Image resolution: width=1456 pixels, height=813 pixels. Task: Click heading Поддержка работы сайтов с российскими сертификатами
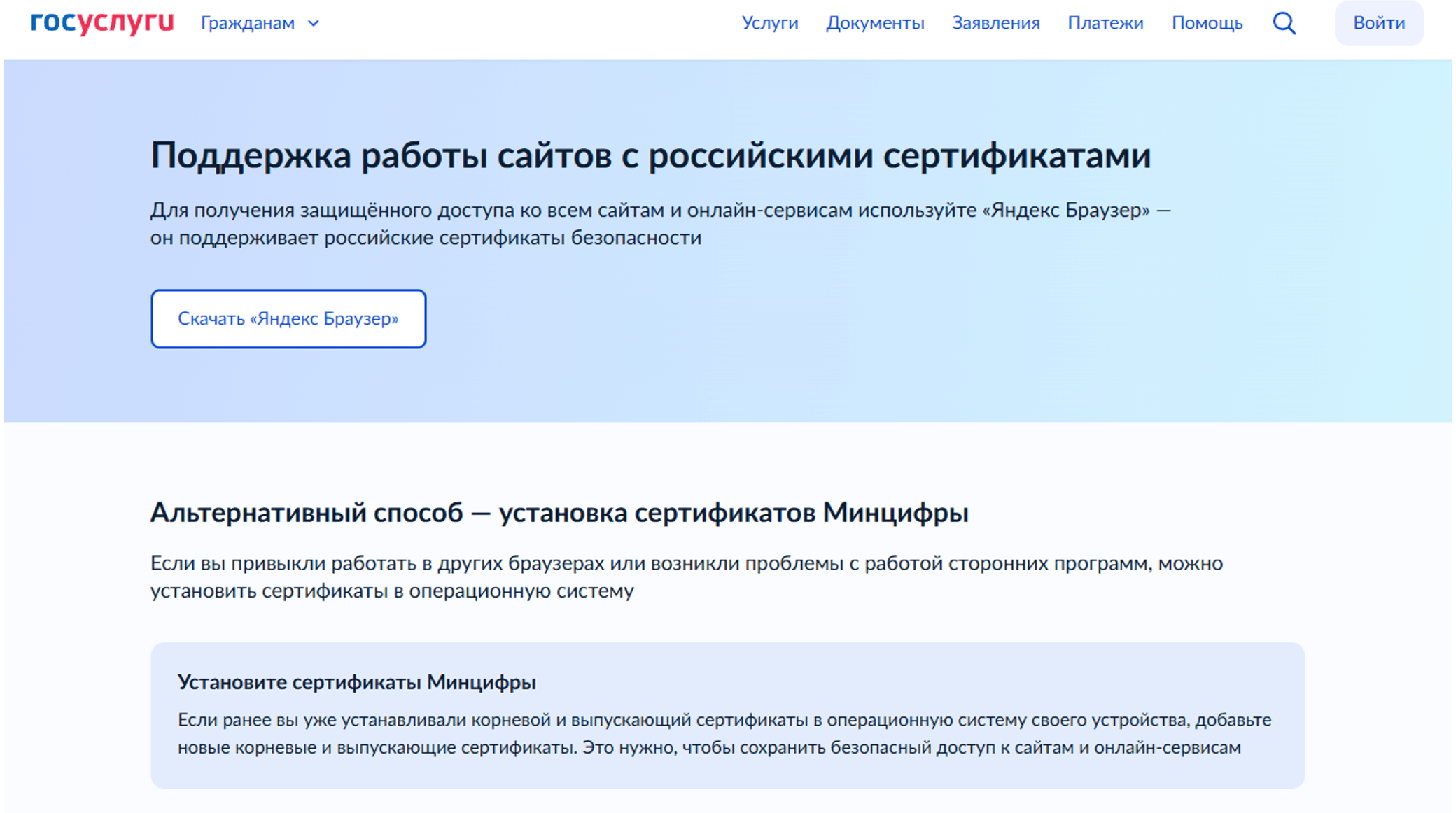pos(650,155)
